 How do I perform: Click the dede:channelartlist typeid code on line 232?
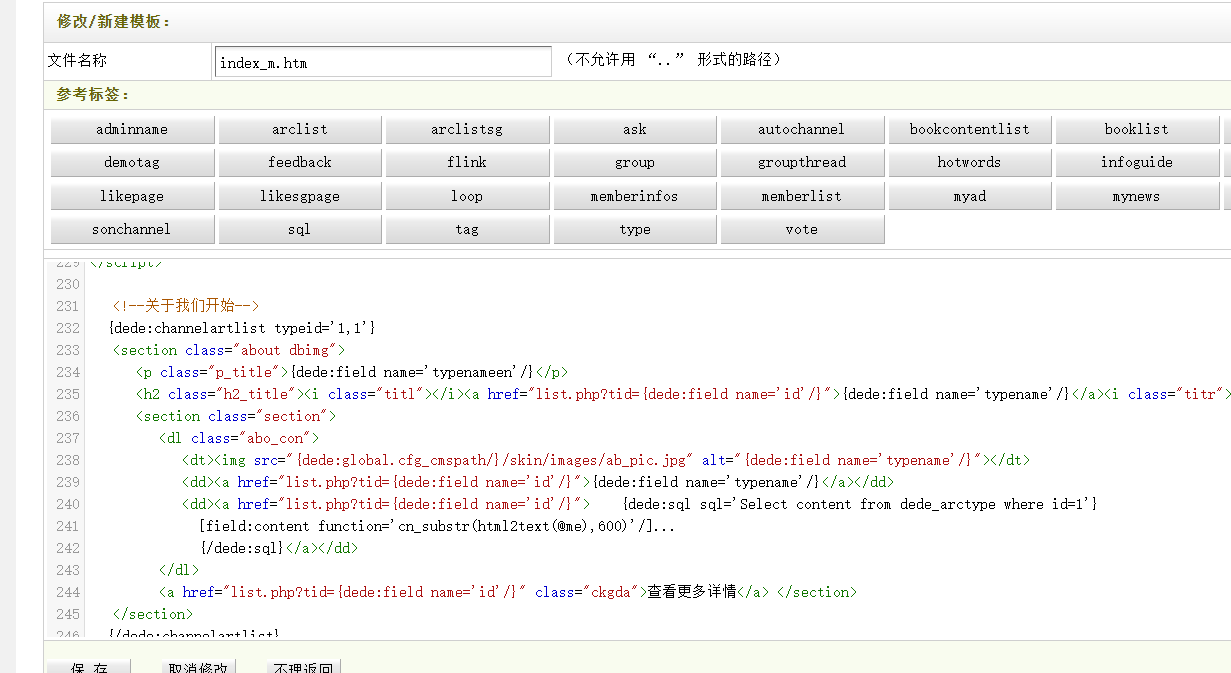pyautogui.click(x=242, y=328)
